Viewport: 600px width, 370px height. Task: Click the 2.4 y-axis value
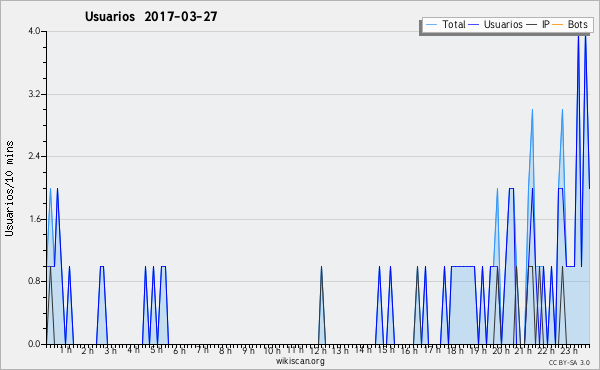[x=34, y=156]
